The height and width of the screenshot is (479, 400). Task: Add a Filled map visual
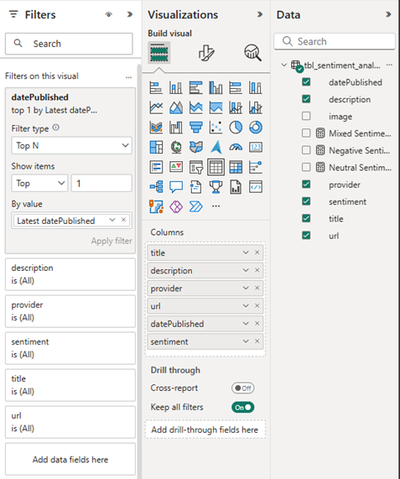click(196, 147)
